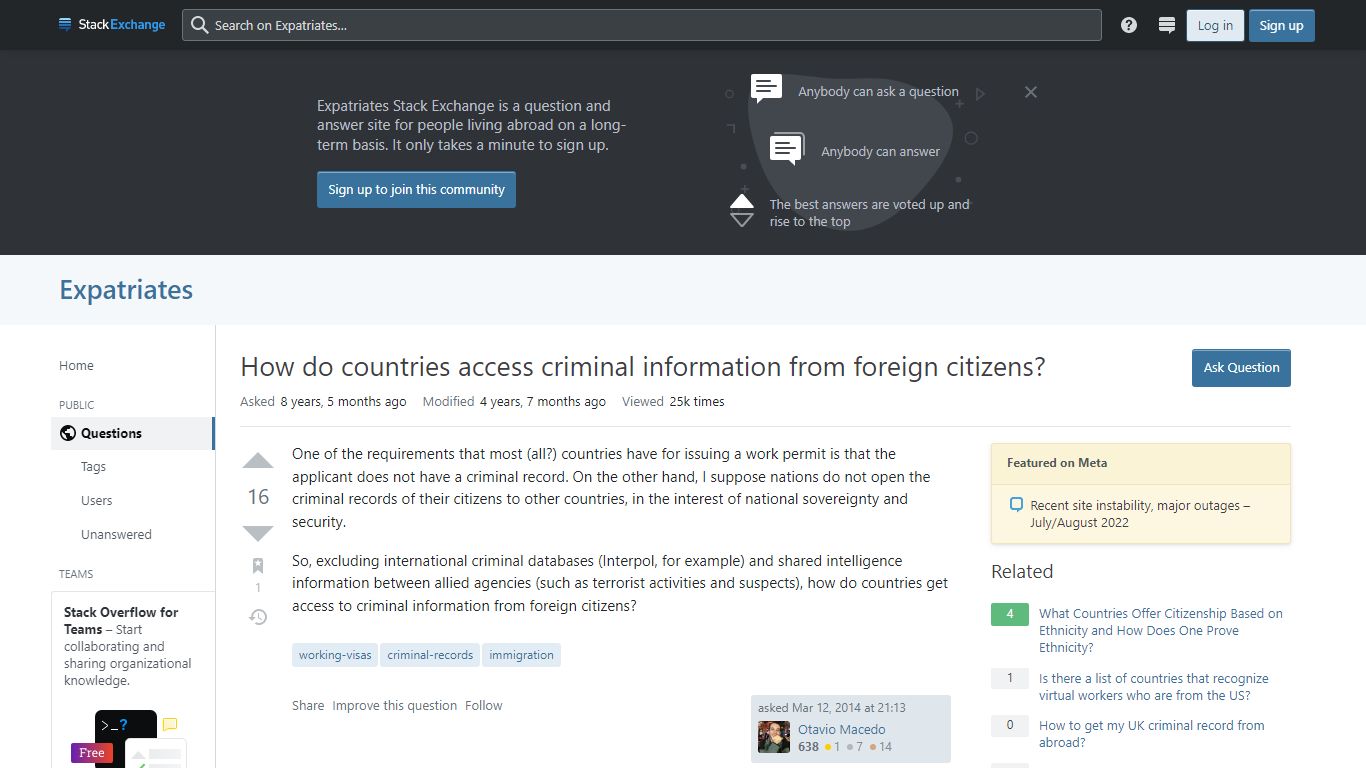The image size is (1366, 768).
Task: Open Unanswered in the left sidebar
Action: [x=116, y=534]
